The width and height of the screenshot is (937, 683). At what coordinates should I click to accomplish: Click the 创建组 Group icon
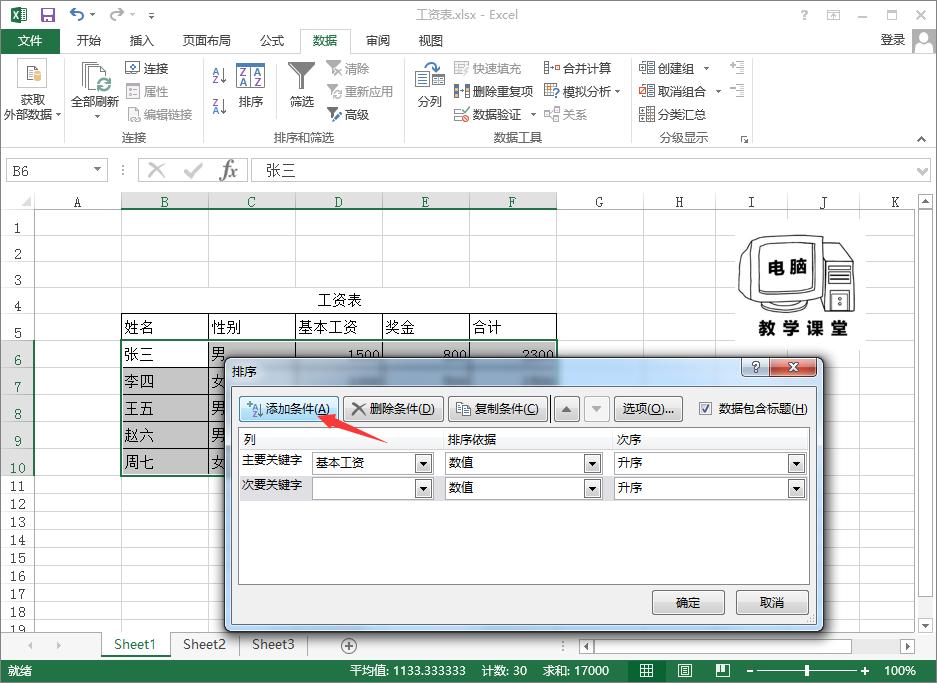point(647,68)
